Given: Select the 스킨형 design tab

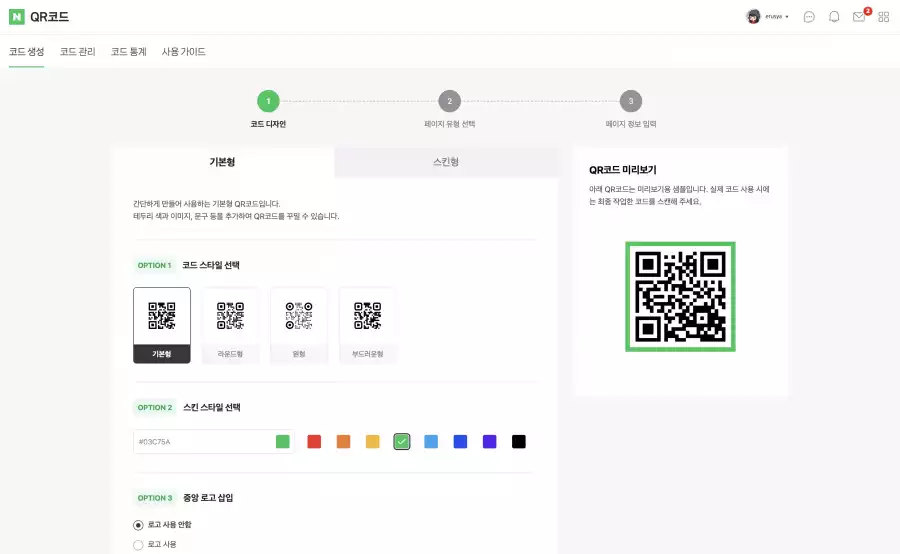Looking at the screenshot, I should (446, 162).
